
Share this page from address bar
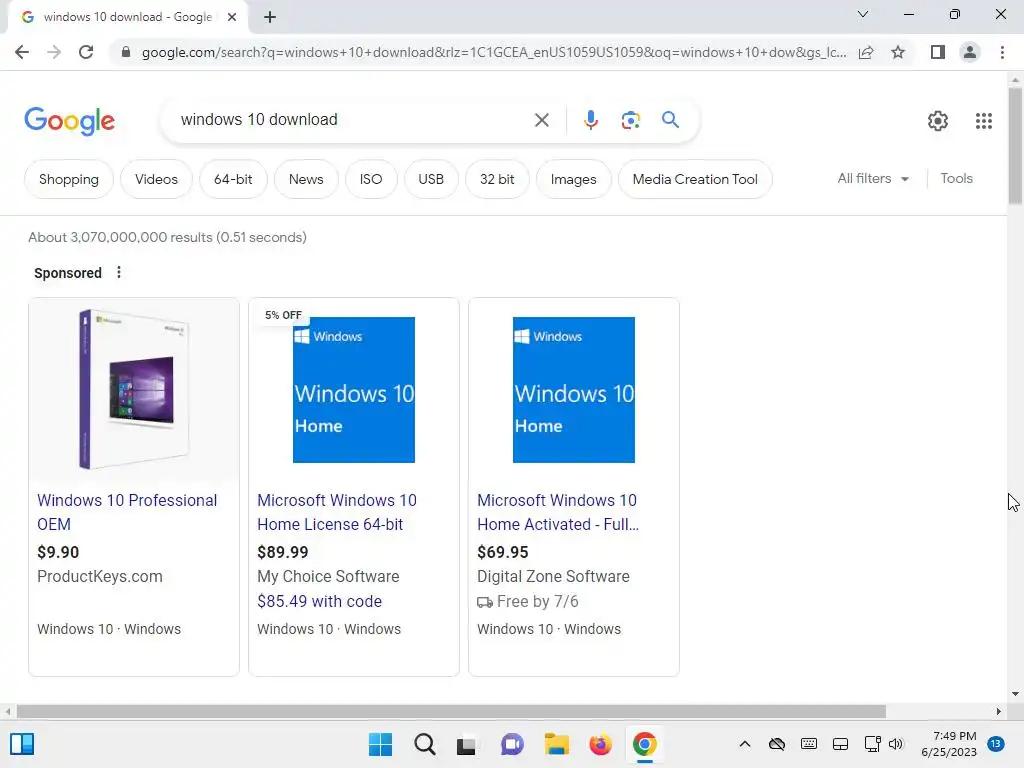point(866,52)
